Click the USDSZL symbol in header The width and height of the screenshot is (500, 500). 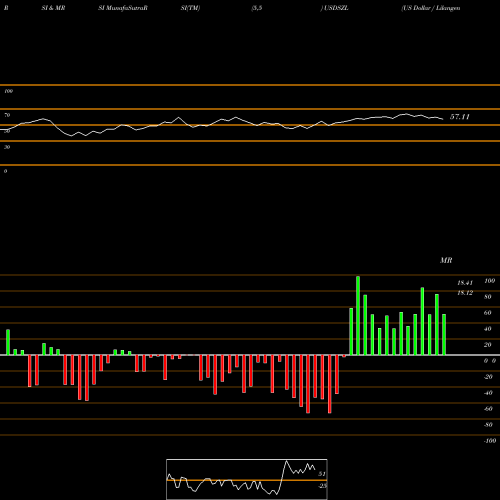[x=336, y=8]
